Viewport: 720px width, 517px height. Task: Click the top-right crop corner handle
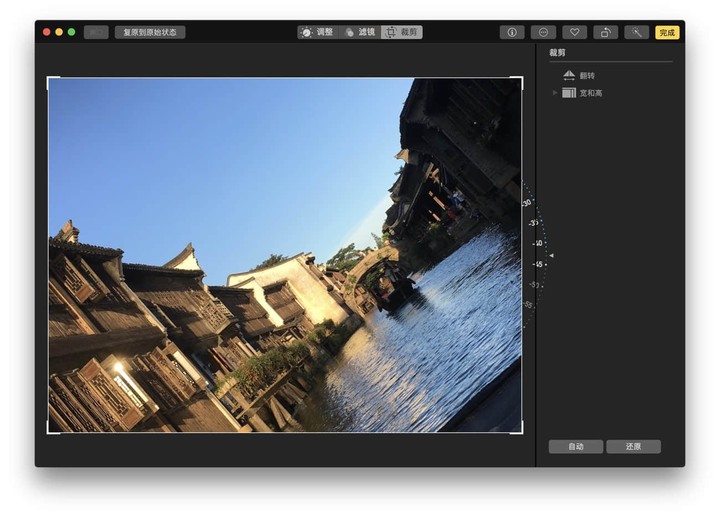pos(520,79)
